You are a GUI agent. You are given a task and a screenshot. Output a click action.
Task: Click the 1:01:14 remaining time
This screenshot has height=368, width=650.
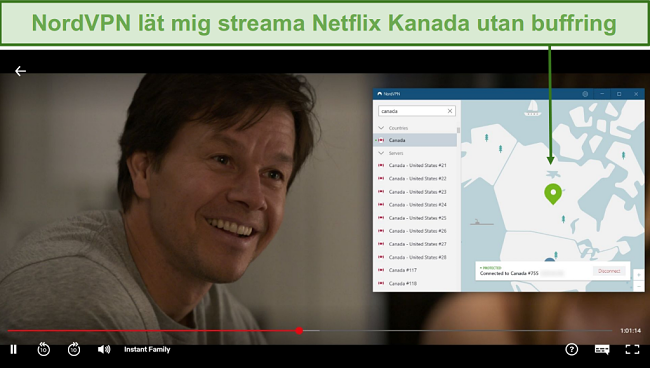point(631,331)
